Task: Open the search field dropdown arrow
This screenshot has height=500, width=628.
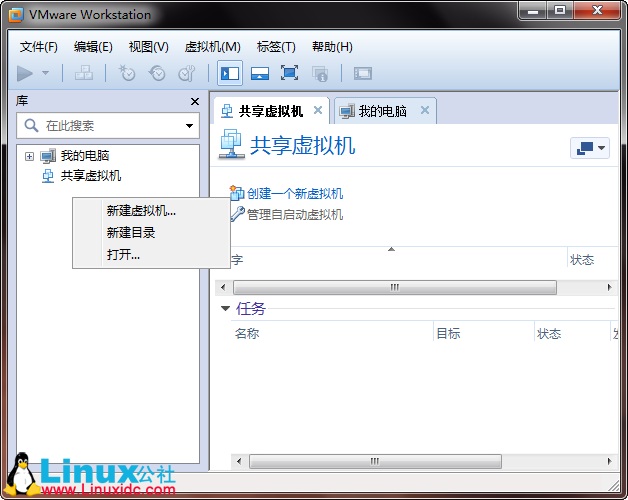Action: (x=189, y=126)
